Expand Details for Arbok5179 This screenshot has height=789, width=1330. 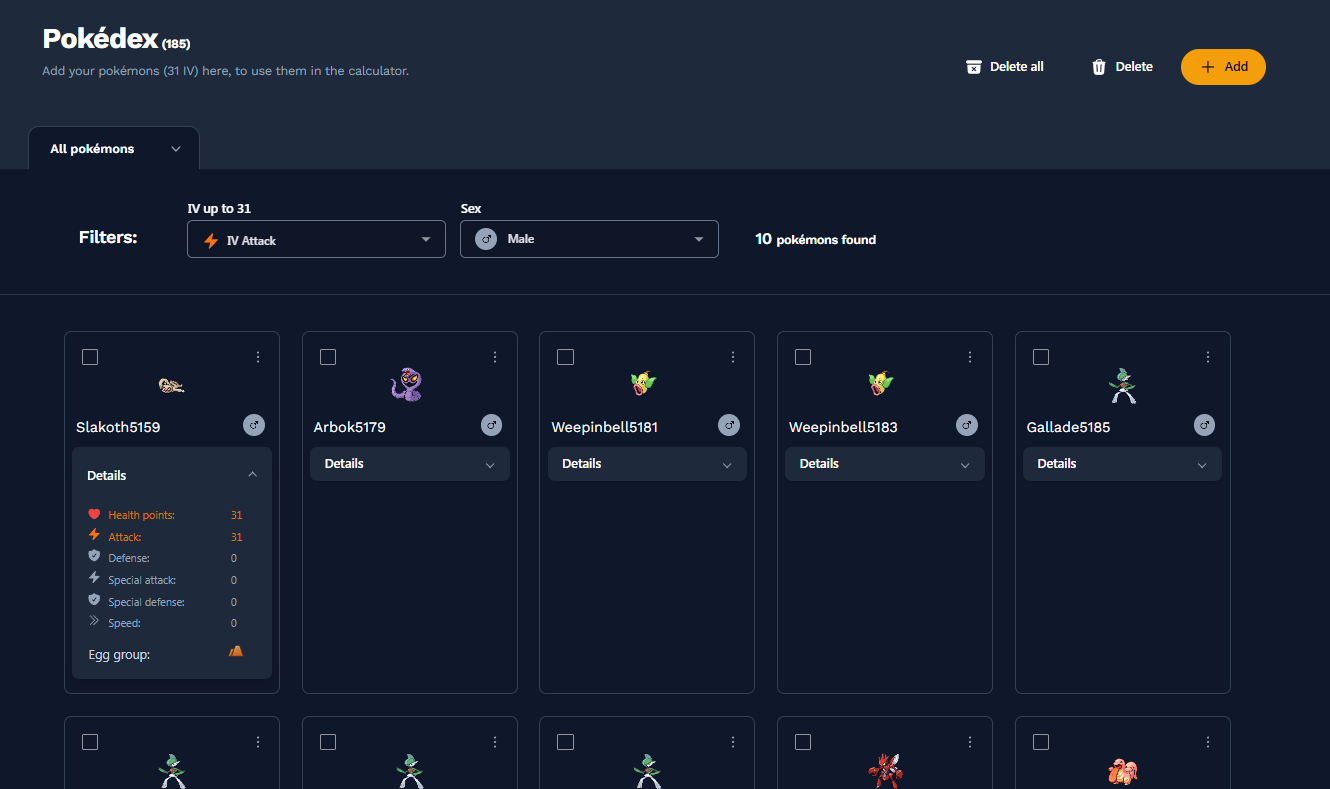pos(410,464)
